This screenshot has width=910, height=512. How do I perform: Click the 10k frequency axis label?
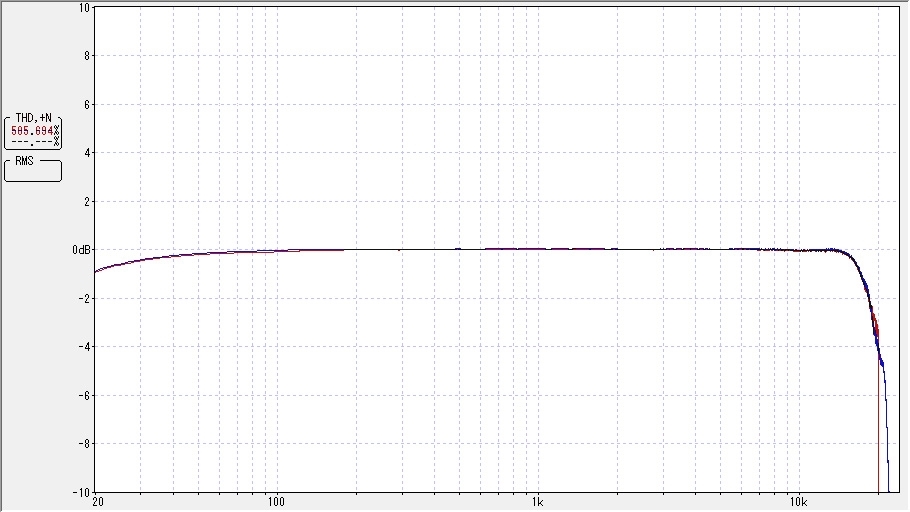point(799,502)
